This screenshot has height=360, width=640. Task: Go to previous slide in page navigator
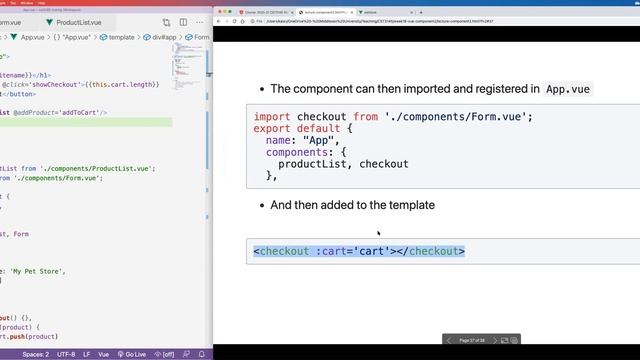(x=449, y=340)
